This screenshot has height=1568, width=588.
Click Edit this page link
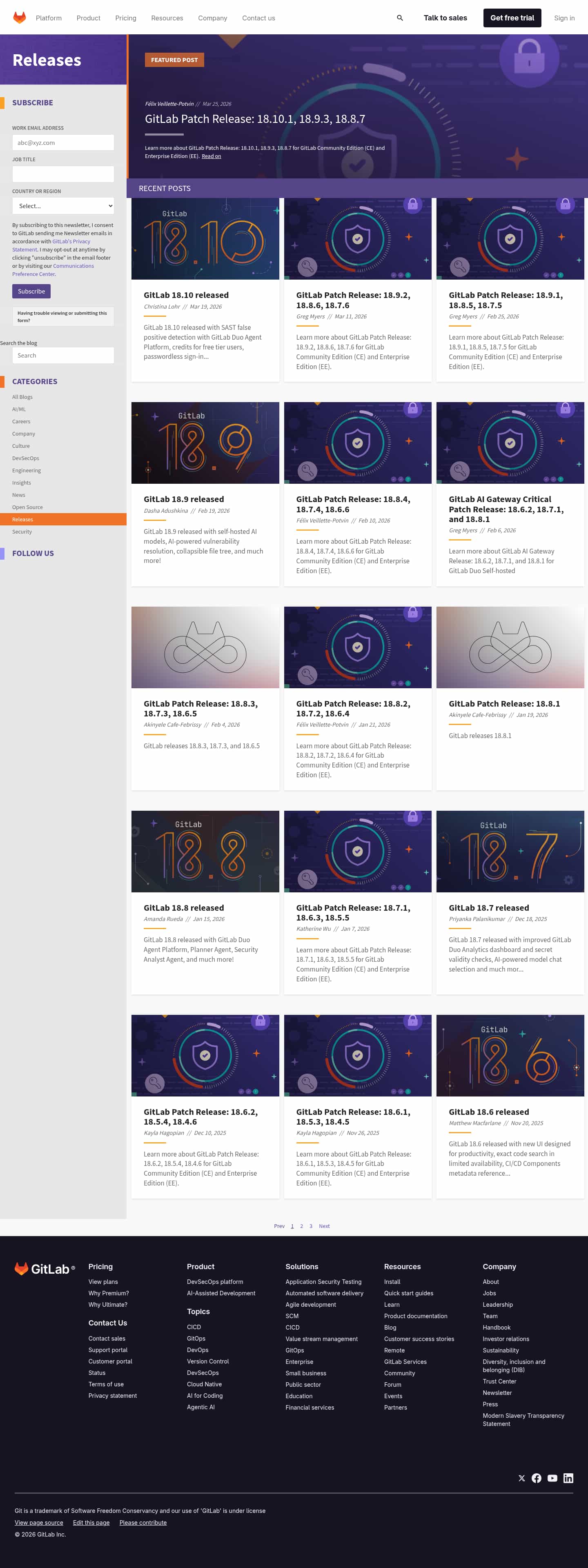coord(91,1522)
